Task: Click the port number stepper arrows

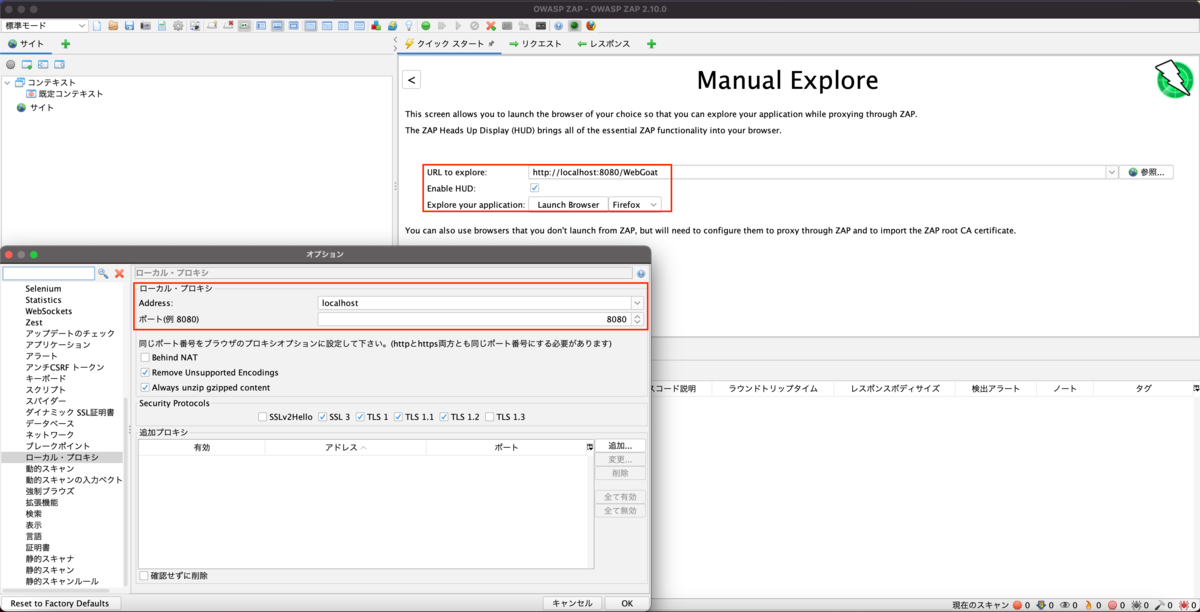Action: click(637, 320)
